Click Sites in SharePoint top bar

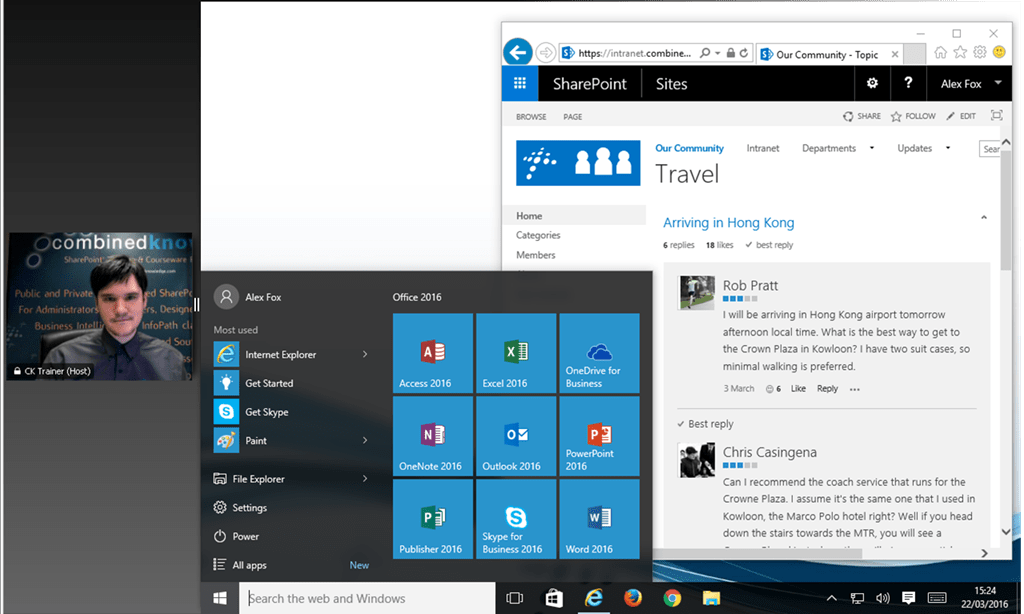pos(671,84)
